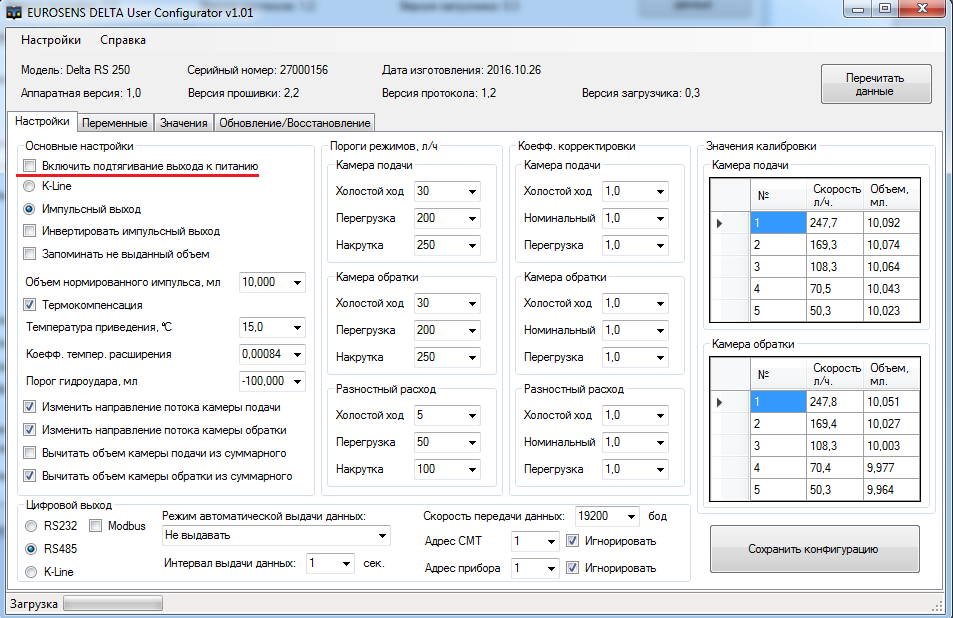
Task: Open the Справка menu
Action: pyautogui.click(x=123, y=40)
